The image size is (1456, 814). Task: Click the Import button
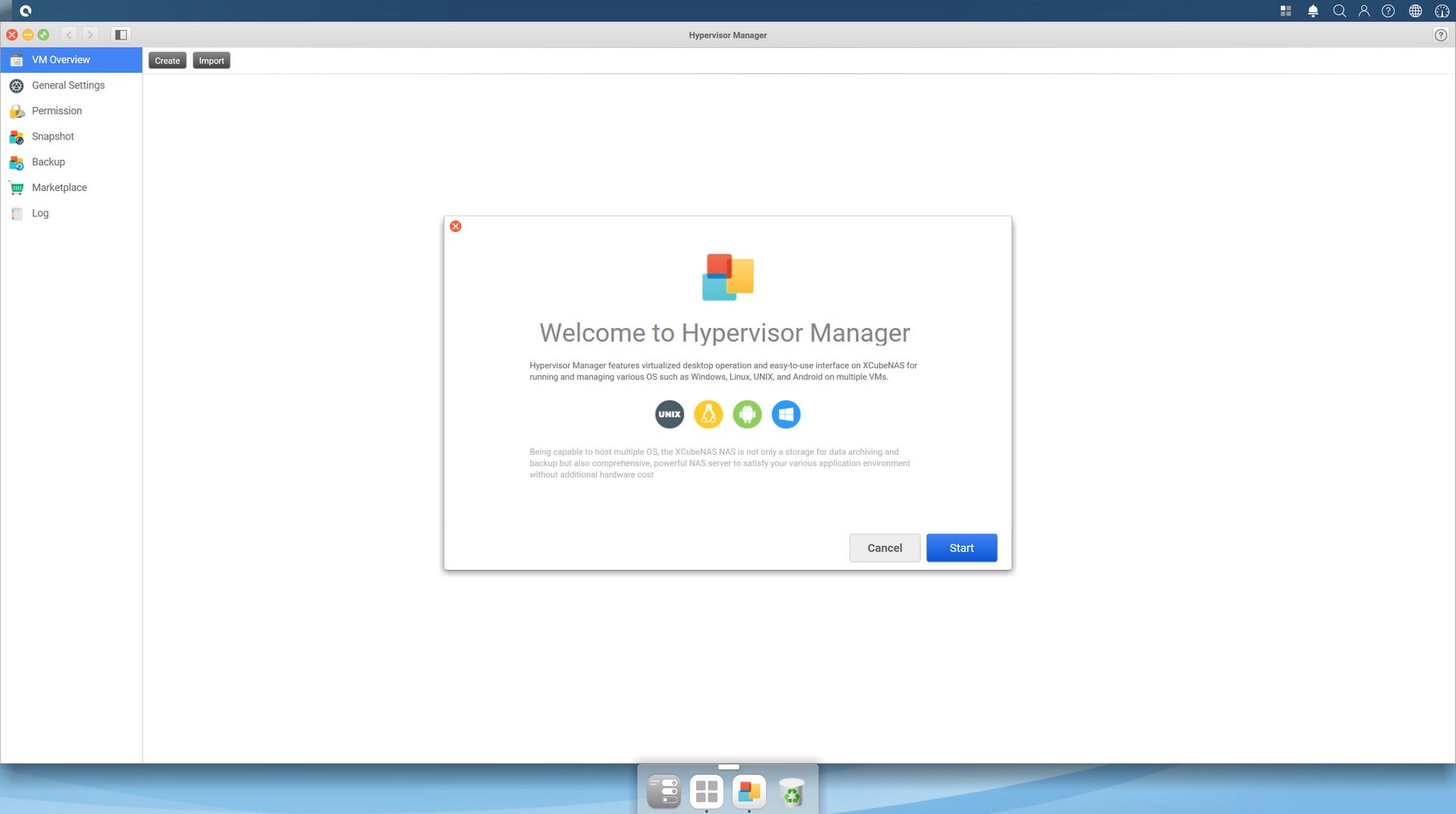point(212,61)
